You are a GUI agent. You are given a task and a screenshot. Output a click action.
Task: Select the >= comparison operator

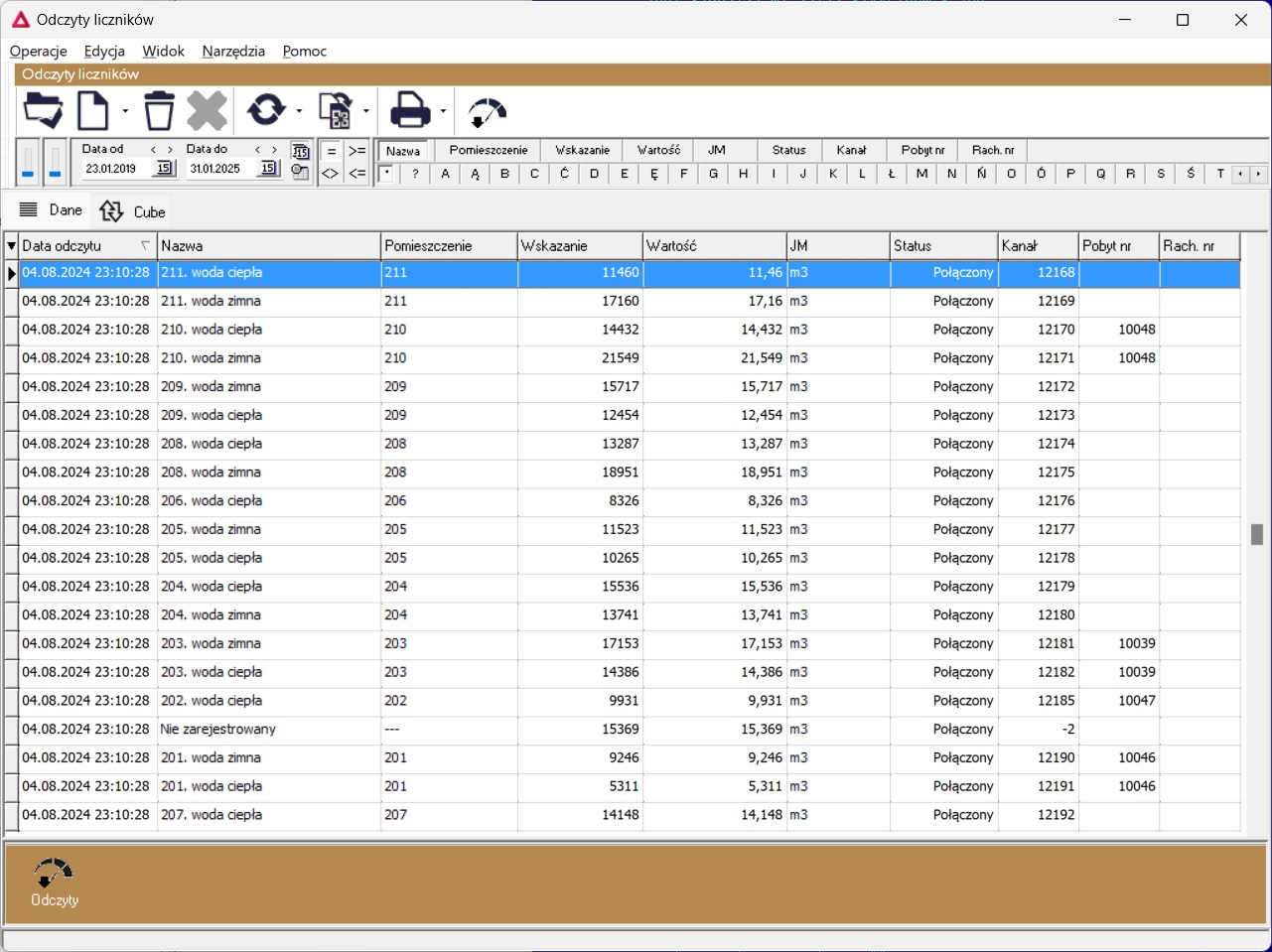[357, 151]
